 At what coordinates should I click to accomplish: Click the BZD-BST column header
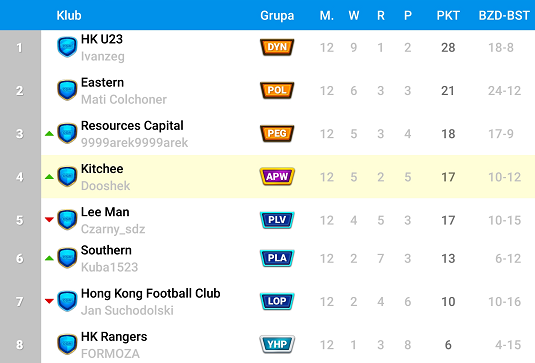(x=504, y=15)
